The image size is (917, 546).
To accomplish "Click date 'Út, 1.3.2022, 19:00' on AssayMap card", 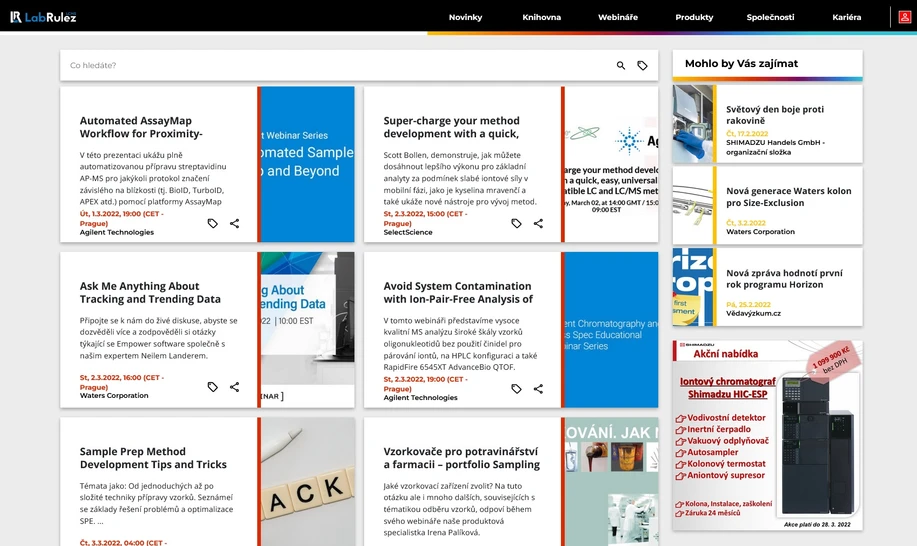I will pyautogui.click(x=122, y=218).
